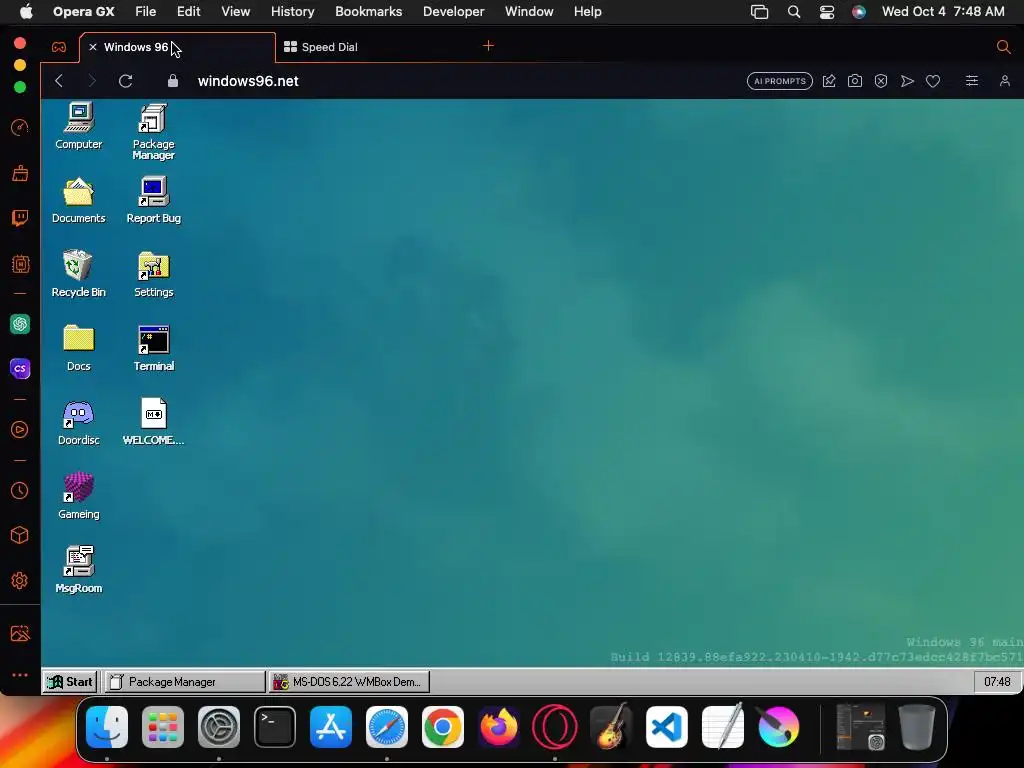
Task: Open the Easy Setup sliders icon
Action: (x=972, y=81)
